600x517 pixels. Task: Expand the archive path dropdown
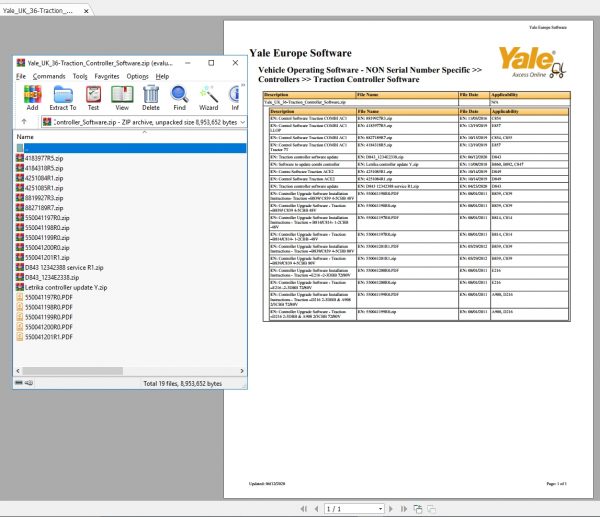coord(243,122)
